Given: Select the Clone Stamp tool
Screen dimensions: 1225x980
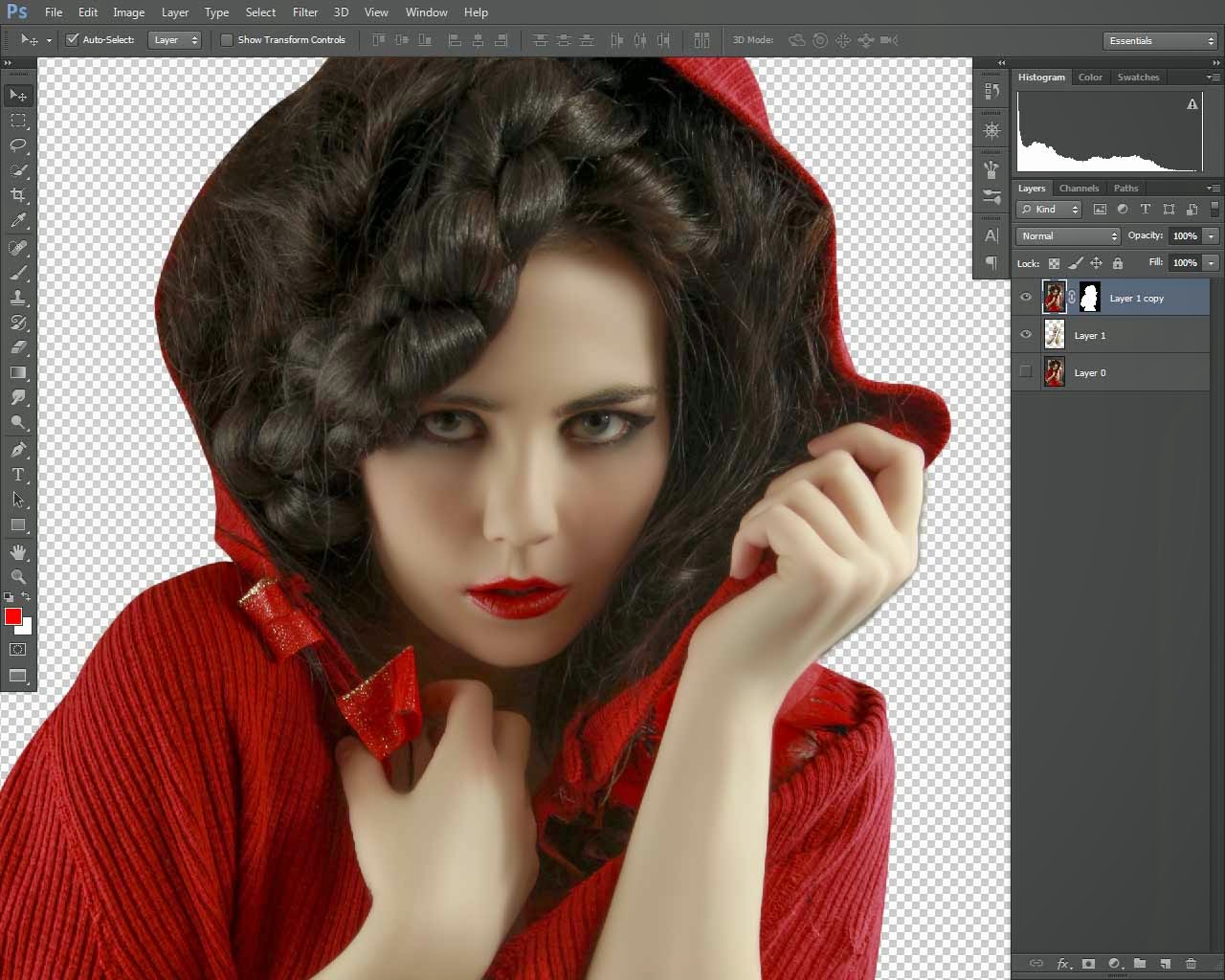Looking at the screenshot, I should (x=18, y=298).
